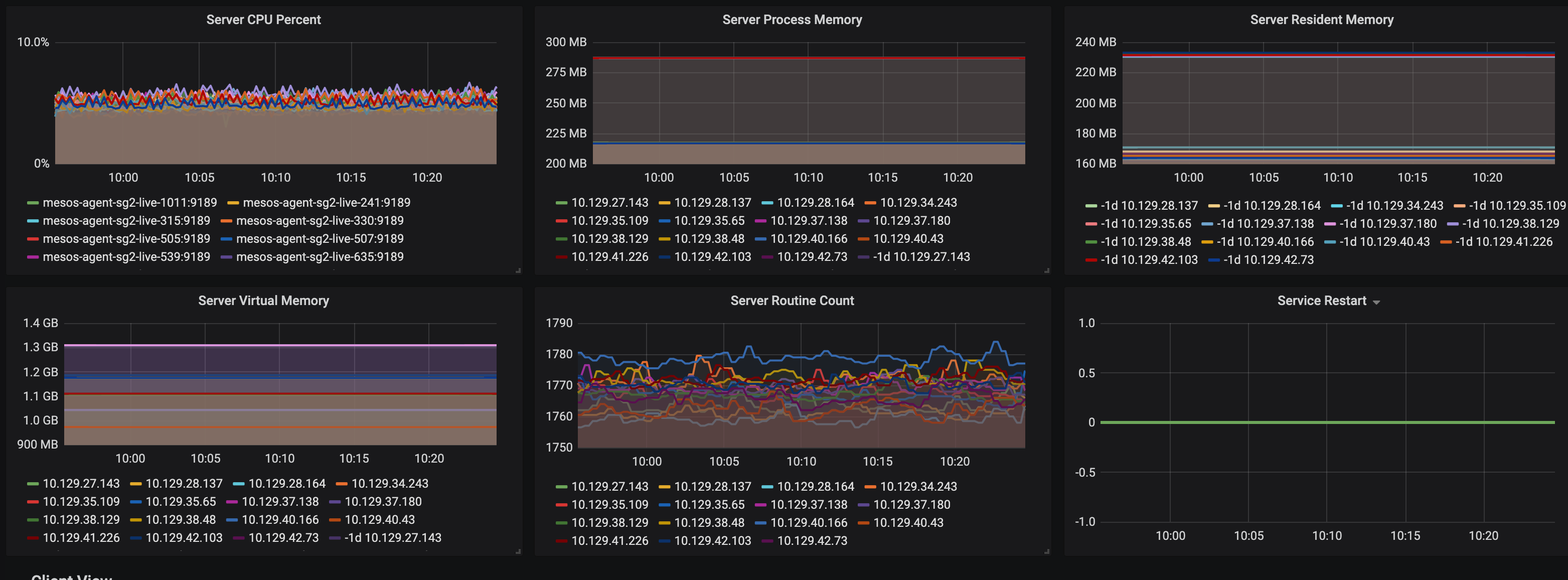Click -1d 10.129.38.48 in Resident Memory legend

[1146, 242]
